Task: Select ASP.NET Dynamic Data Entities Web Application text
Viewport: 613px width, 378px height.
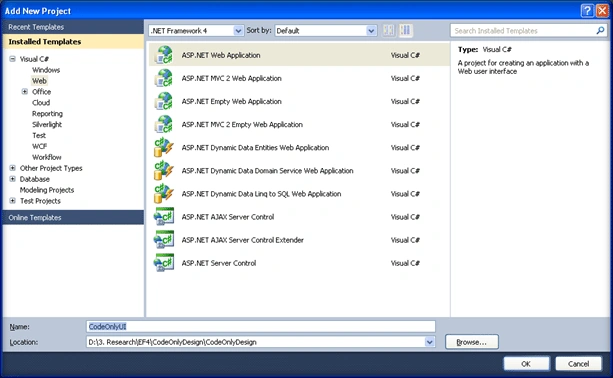Action: (255, 147)
